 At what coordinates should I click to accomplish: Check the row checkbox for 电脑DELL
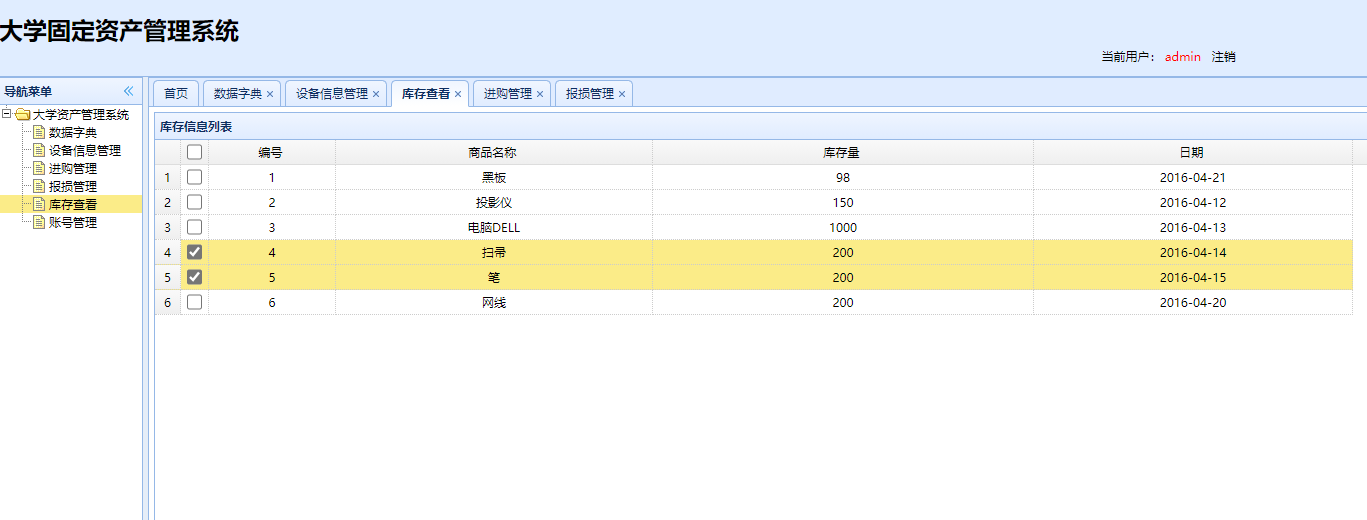click(x=194, y=227)
